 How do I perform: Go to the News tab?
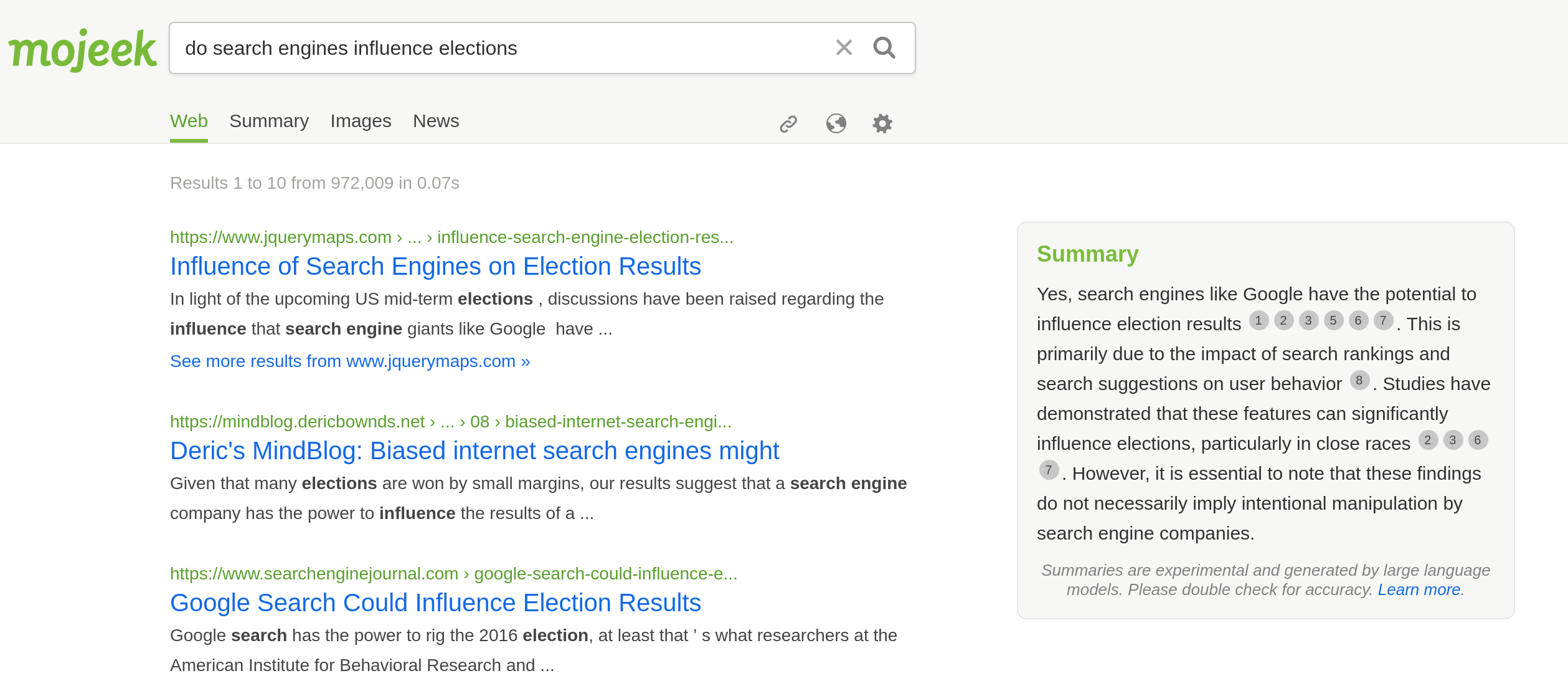click(x=436, y=121)
